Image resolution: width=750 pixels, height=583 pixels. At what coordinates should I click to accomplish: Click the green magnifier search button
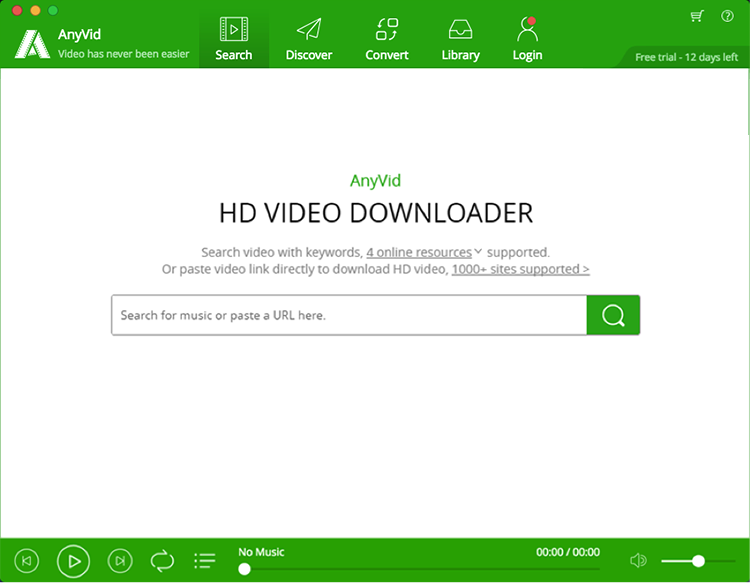(613, 315)
